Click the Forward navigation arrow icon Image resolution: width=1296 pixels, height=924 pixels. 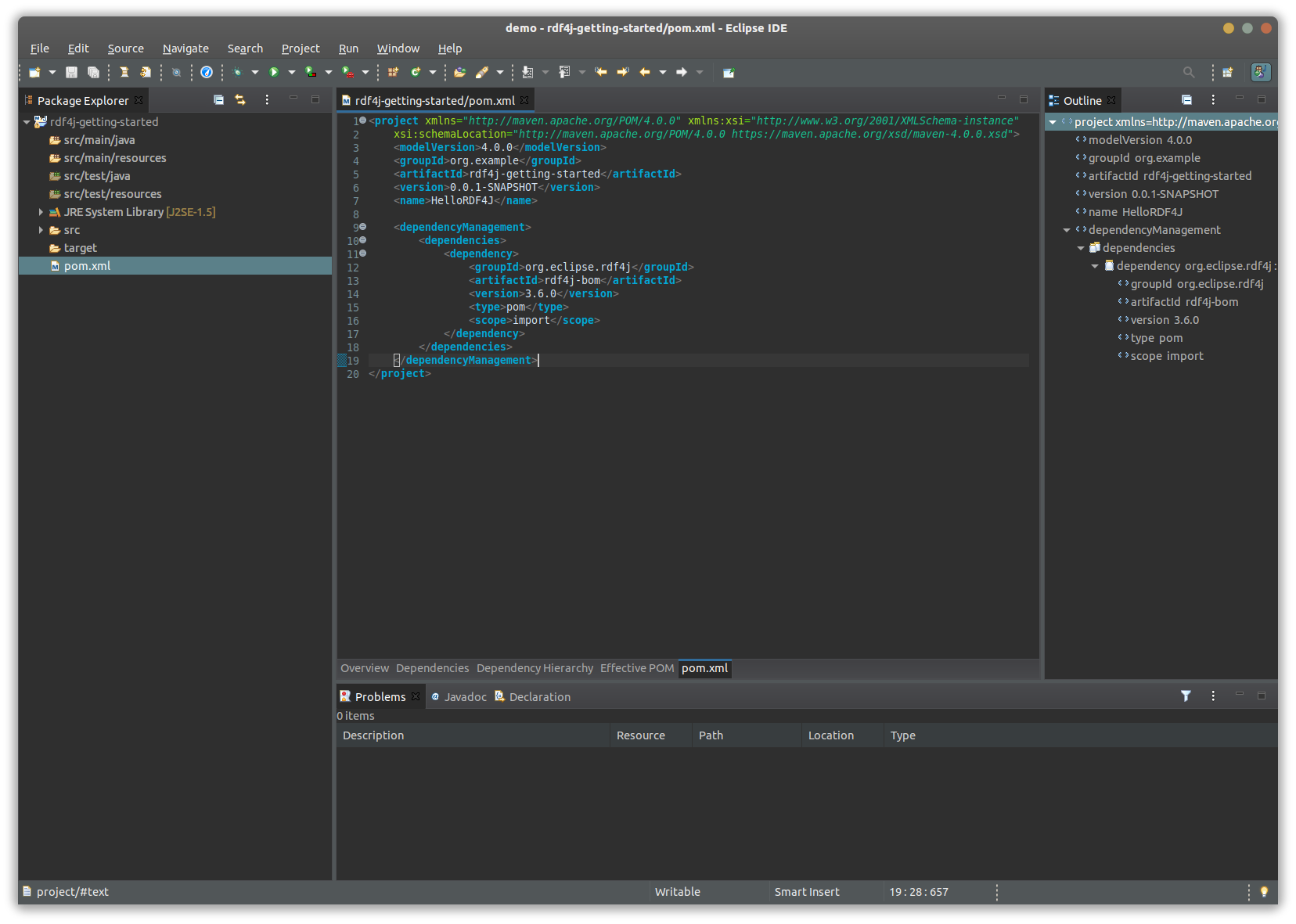tap(682, 73)
